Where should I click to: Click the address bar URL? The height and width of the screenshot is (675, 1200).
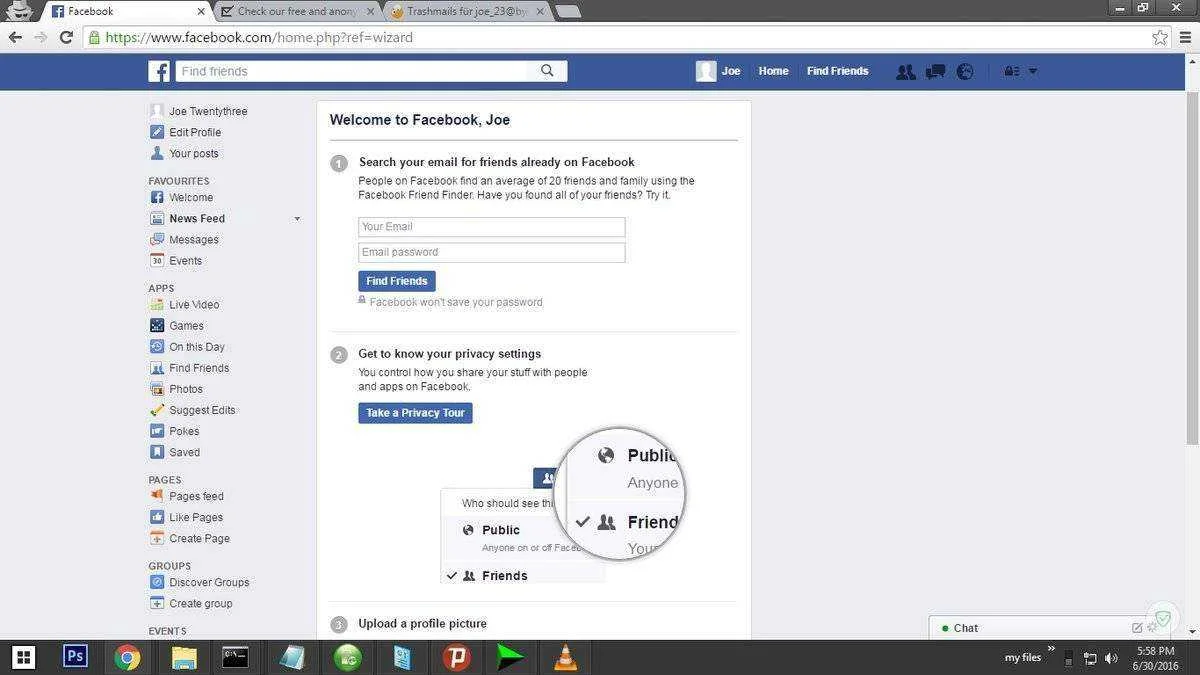(x=259, y=37)
